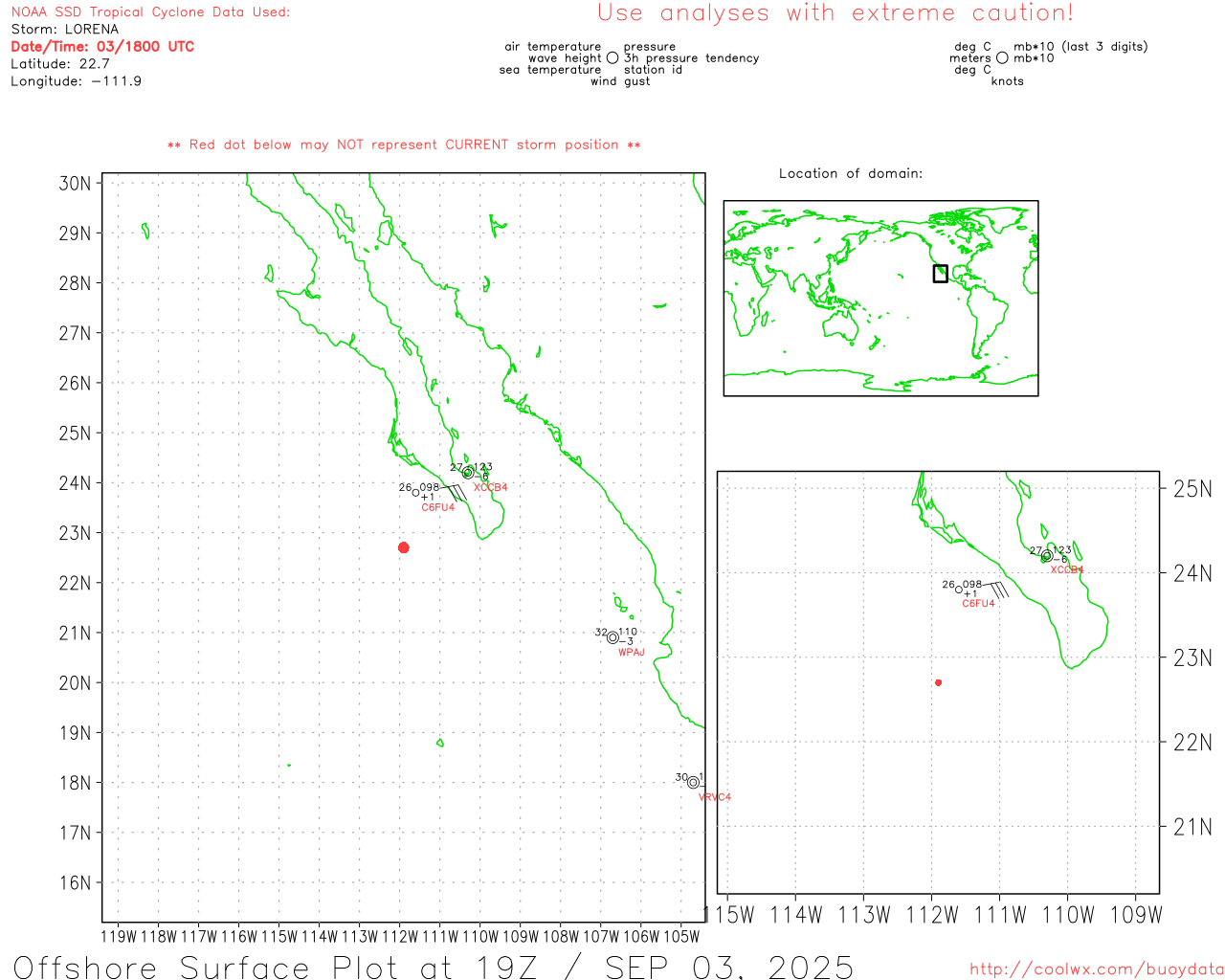Screen dimensions: 1225x980
Task: Click the coolwx.com/buoydata URL
Action: pyautogui.click(x=1097, y=969)
